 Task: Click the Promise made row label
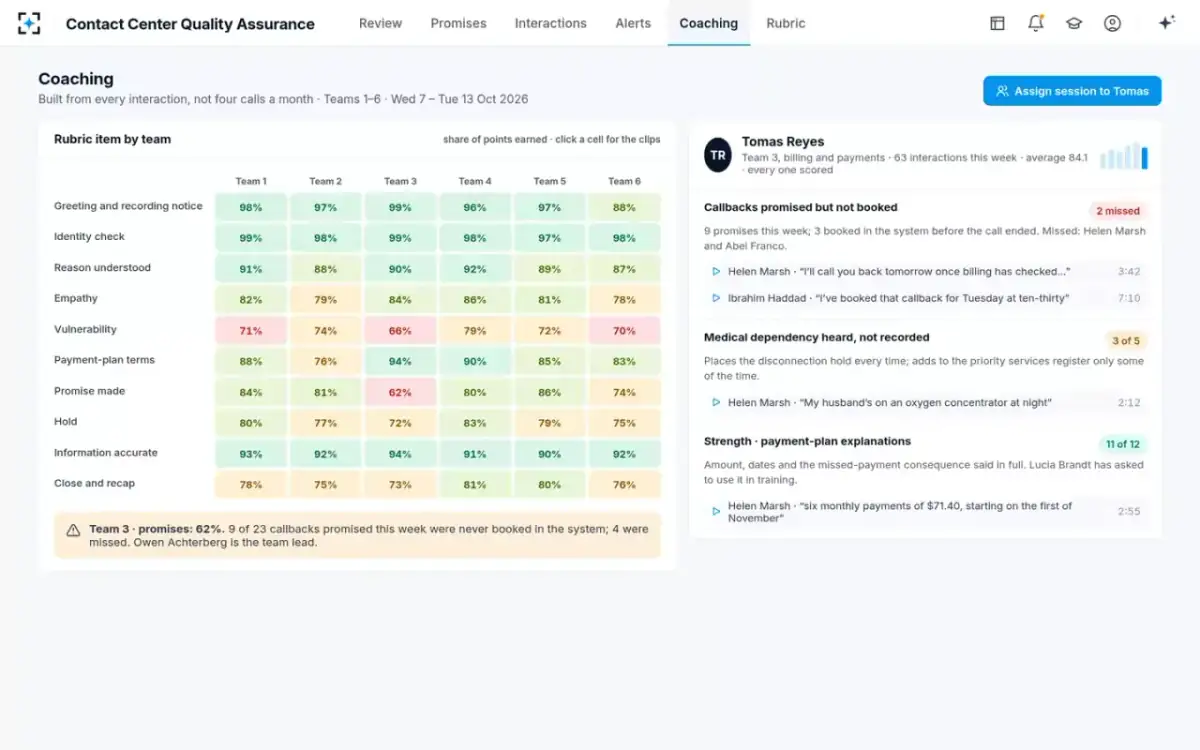tap(89, 391)
